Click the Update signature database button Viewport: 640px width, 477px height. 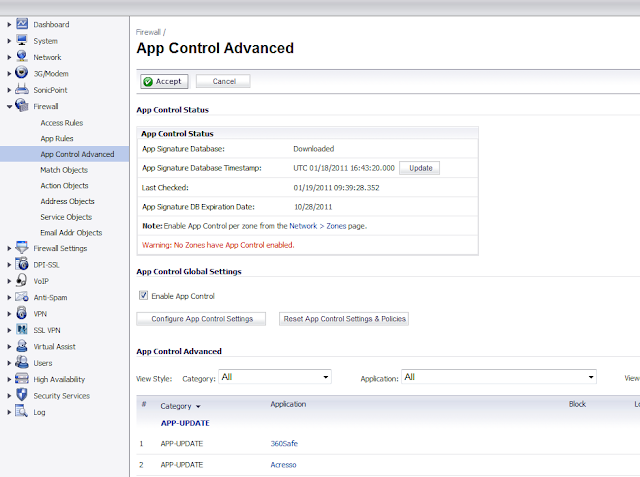420,168
